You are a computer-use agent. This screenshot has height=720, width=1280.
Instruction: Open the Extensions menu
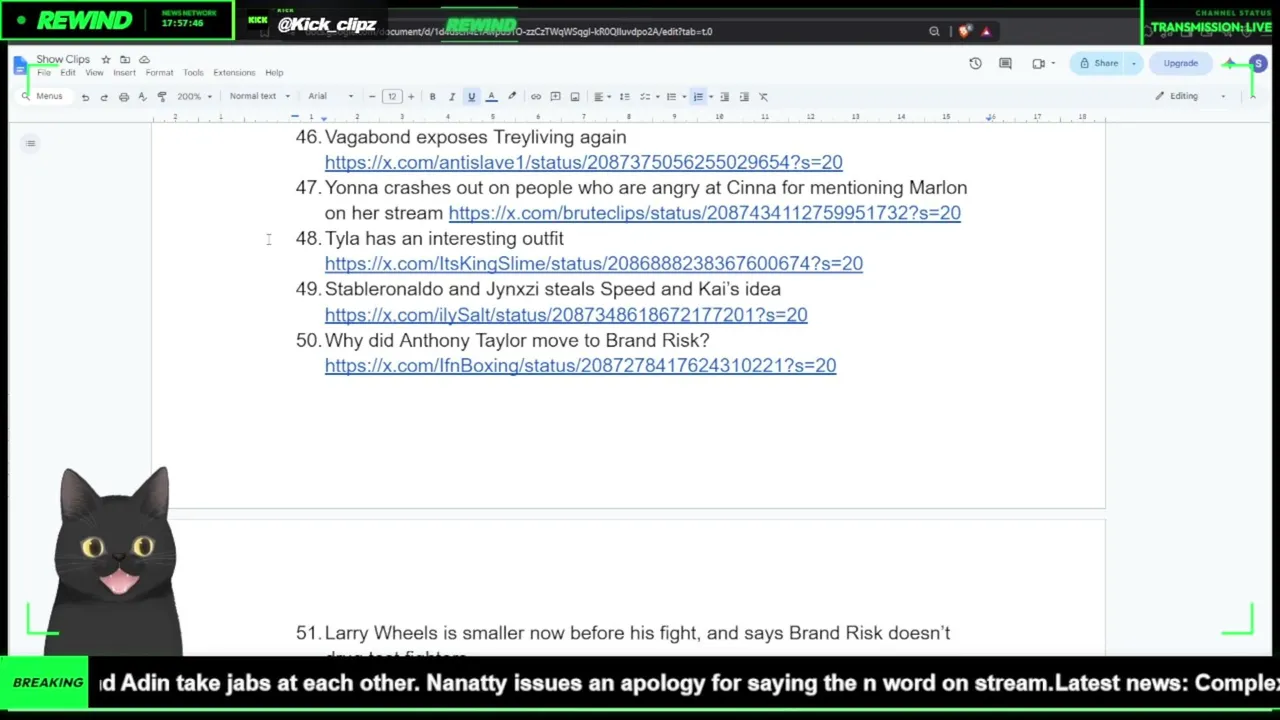(x=234, y=73)
